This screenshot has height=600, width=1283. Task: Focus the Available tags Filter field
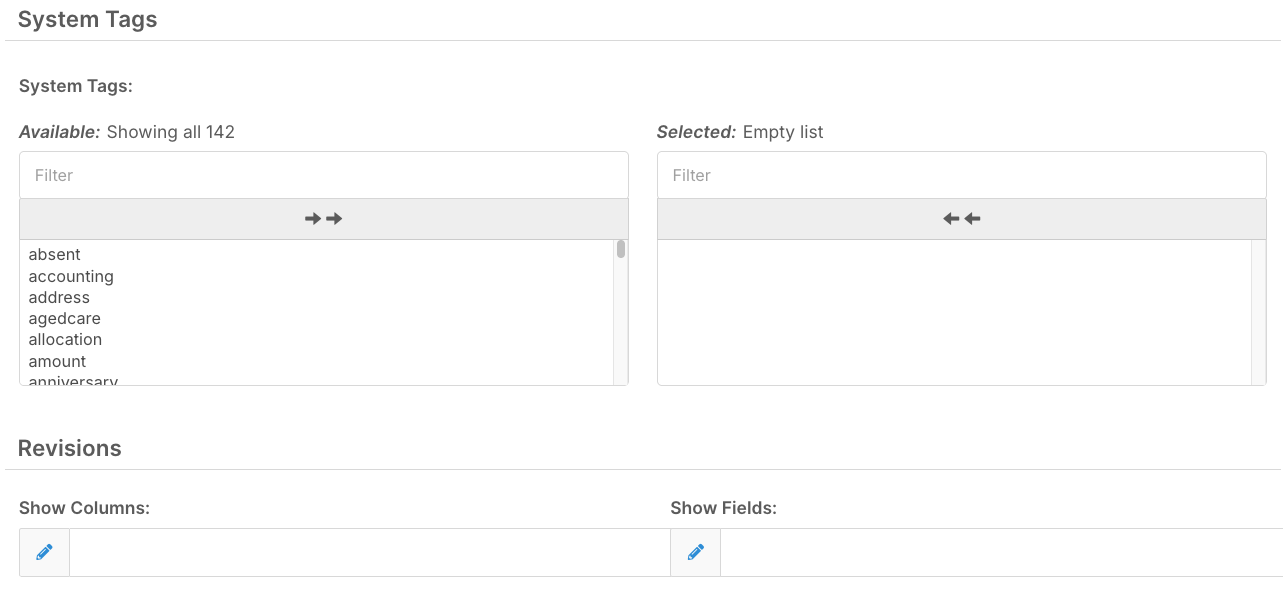coord(324,175)
